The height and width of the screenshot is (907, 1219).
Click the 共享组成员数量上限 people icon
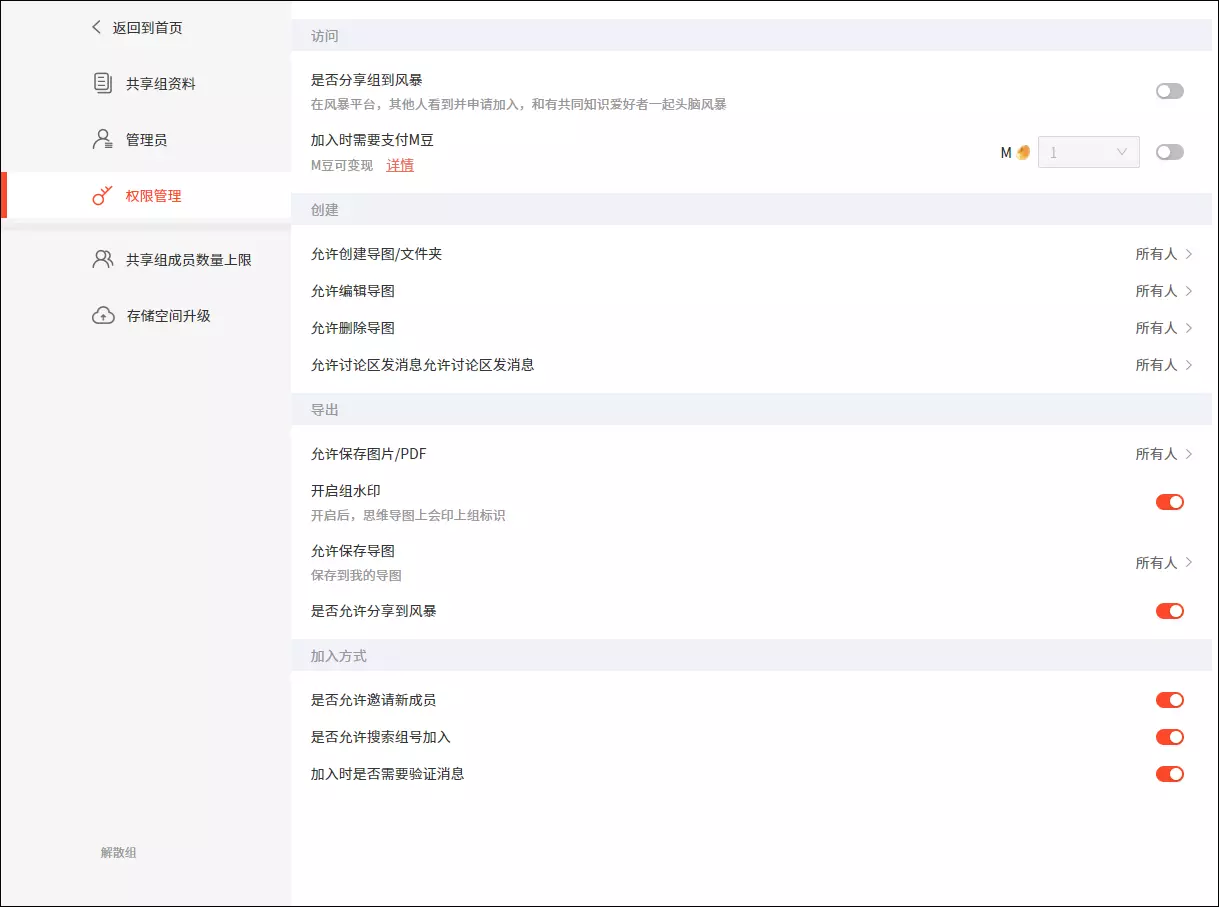(102, 260)
